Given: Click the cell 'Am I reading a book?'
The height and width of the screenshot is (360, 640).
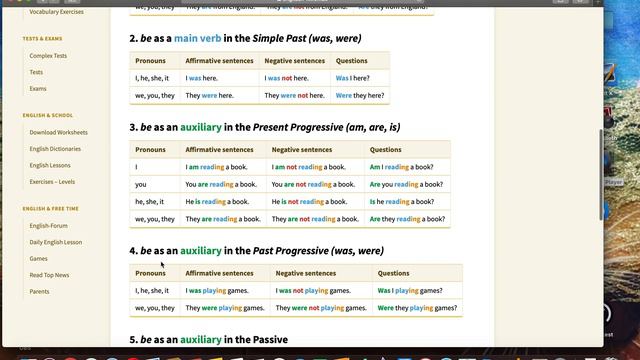Looking at the screenshot, I should (407, 167).
